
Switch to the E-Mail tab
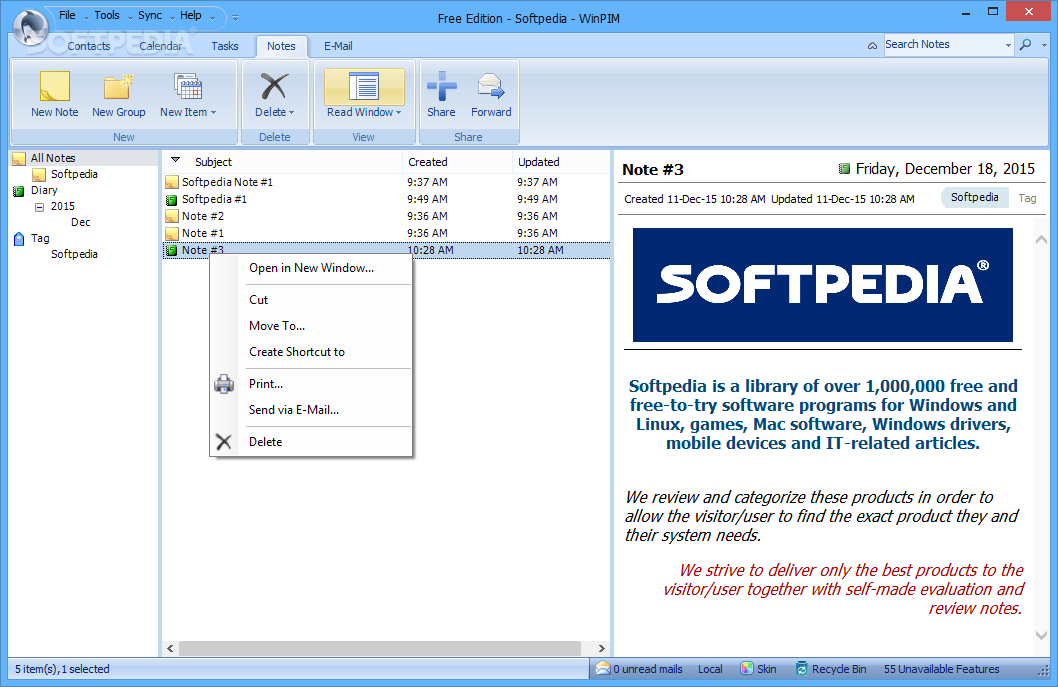click(x=338, y=46)
